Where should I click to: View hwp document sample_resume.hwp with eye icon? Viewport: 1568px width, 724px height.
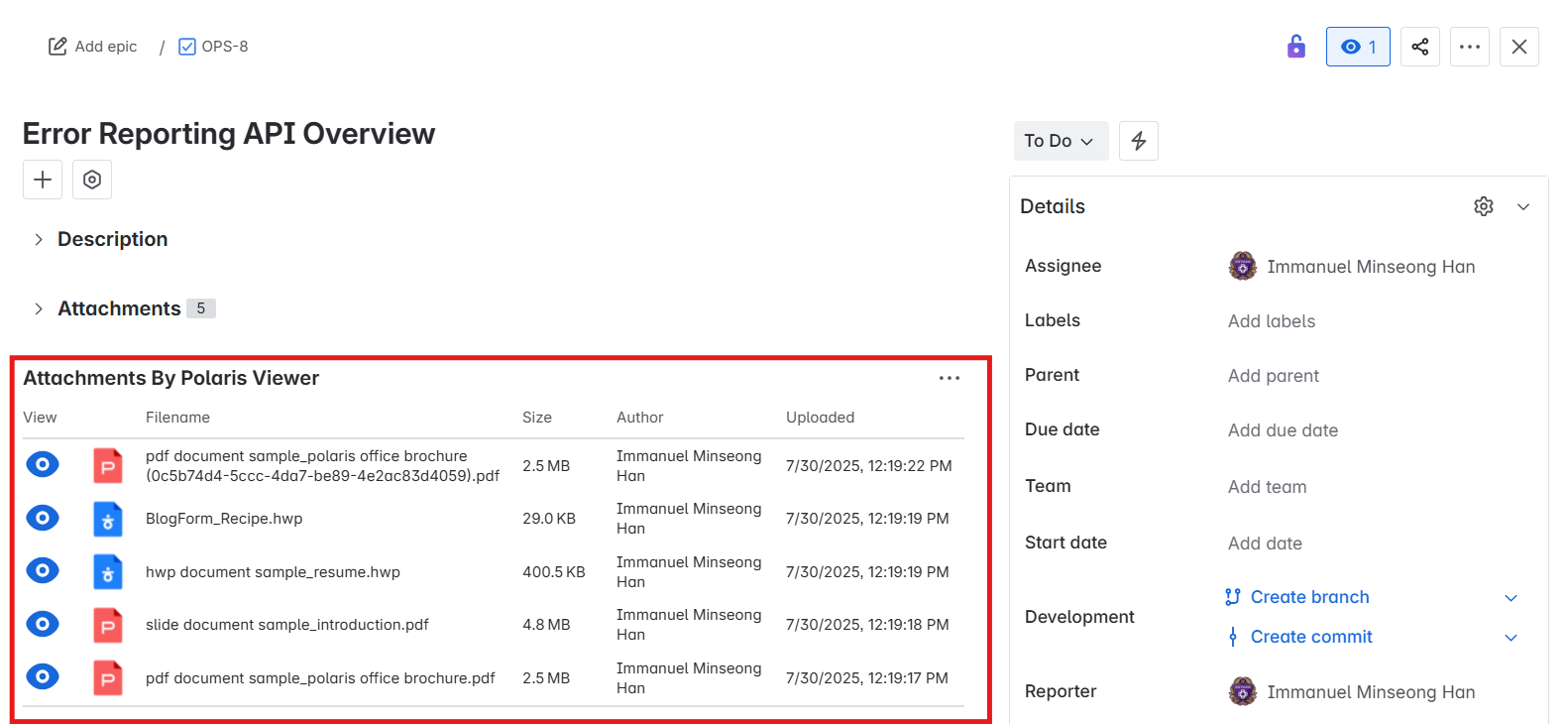coord(43,570)
